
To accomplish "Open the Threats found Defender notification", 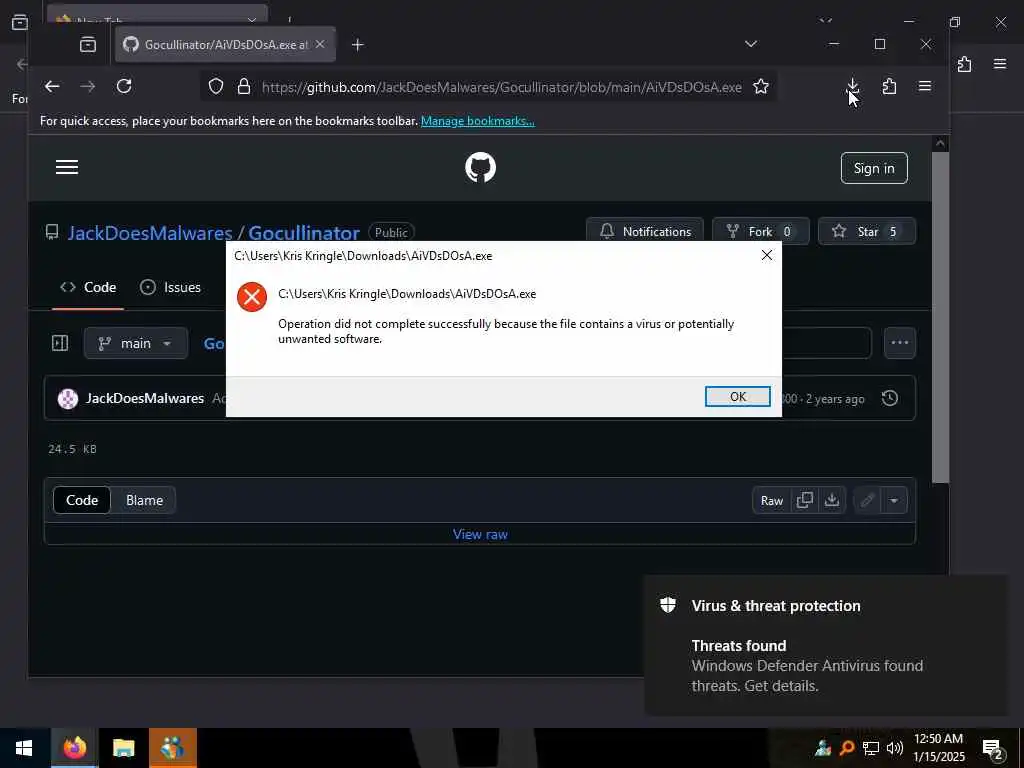I will pyautogui.click(x=825, y=645).
